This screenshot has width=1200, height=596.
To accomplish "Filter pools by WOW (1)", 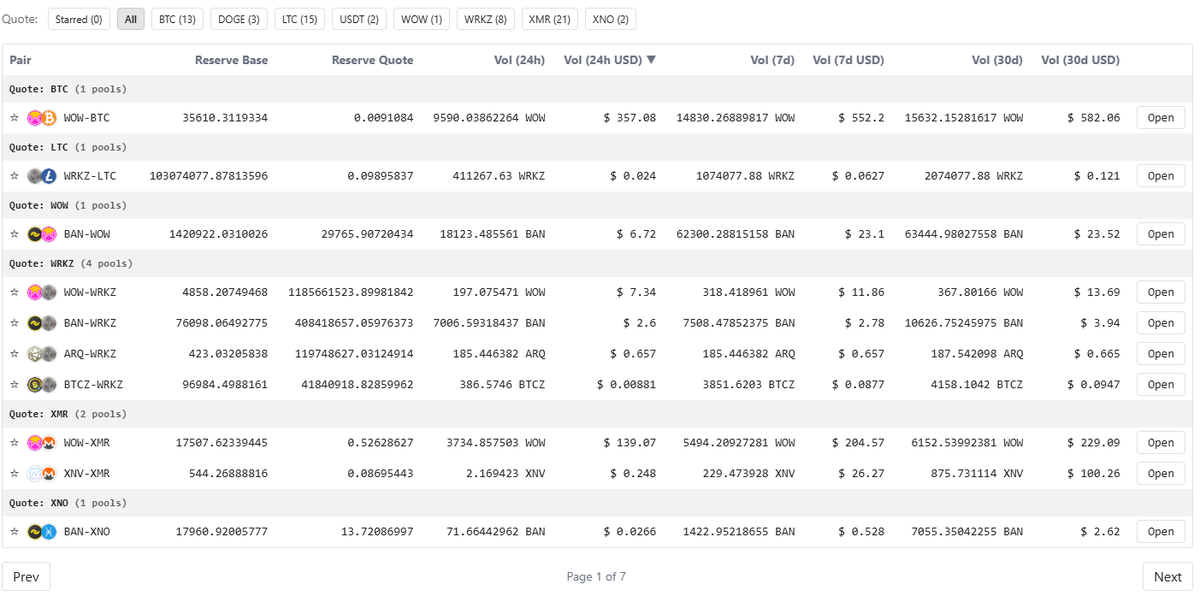I will (422, 19).
